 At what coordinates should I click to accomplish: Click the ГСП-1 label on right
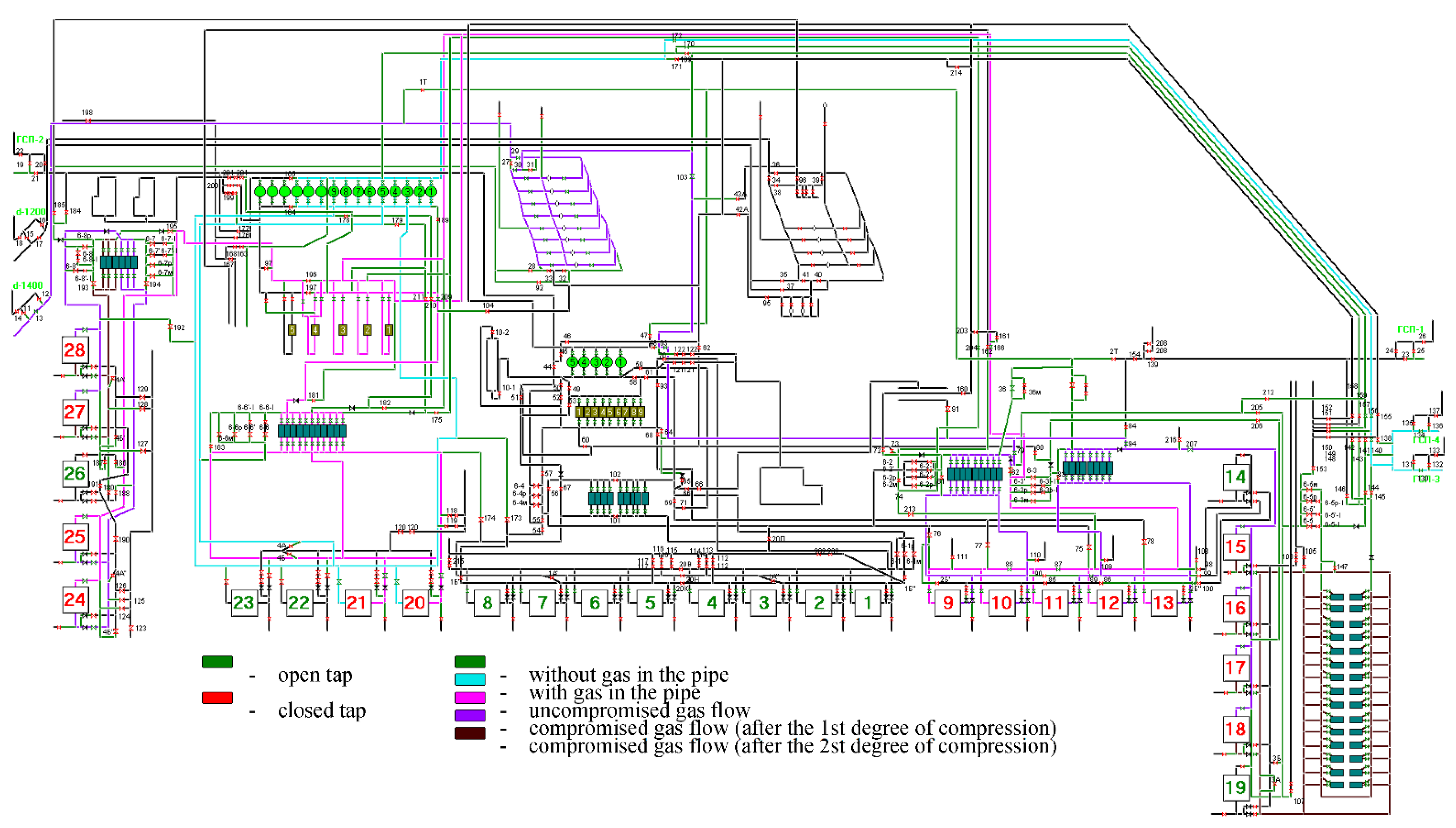click(1411, 329)
